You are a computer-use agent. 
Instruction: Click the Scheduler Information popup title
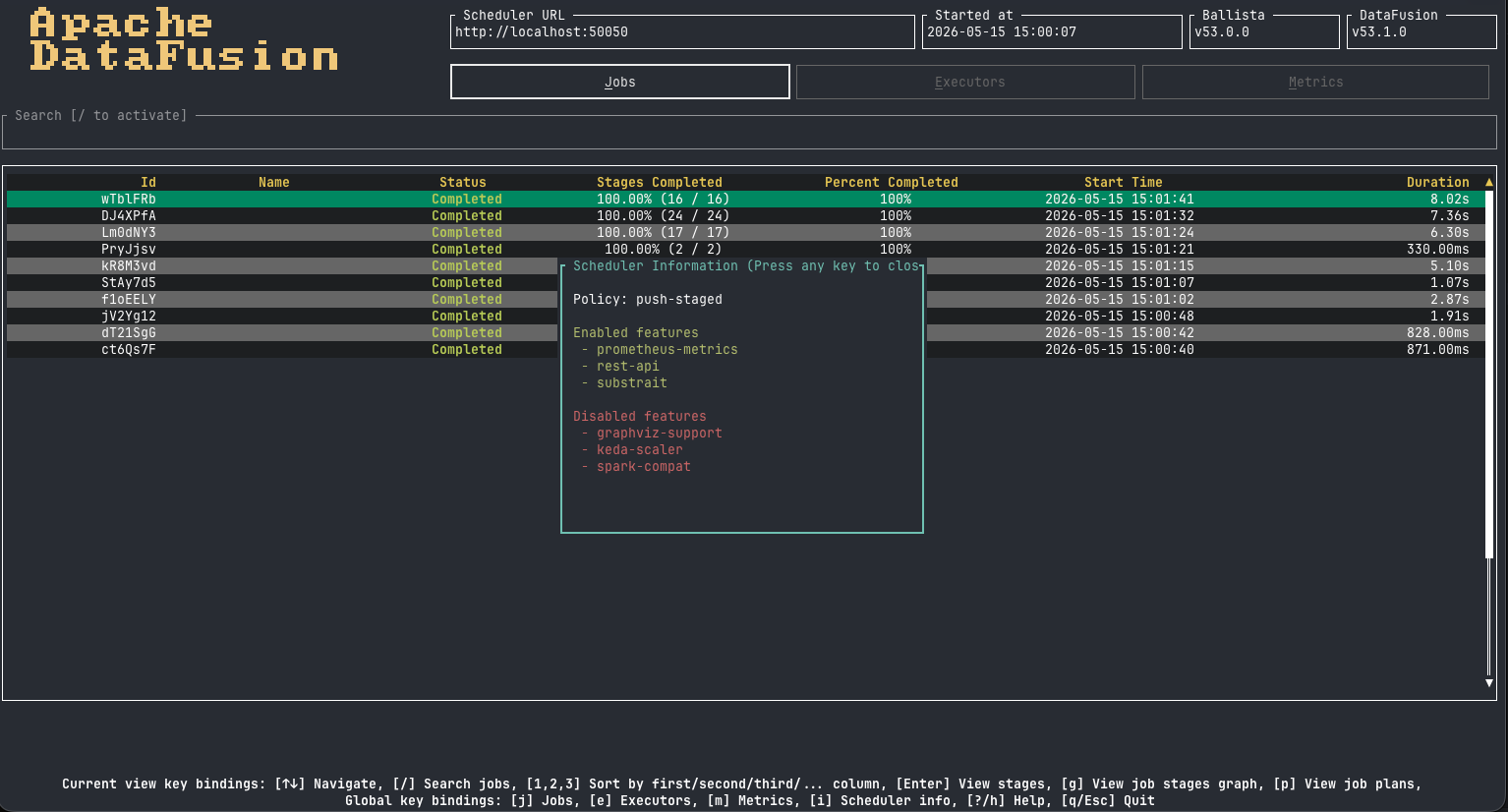tap(746, 265)
